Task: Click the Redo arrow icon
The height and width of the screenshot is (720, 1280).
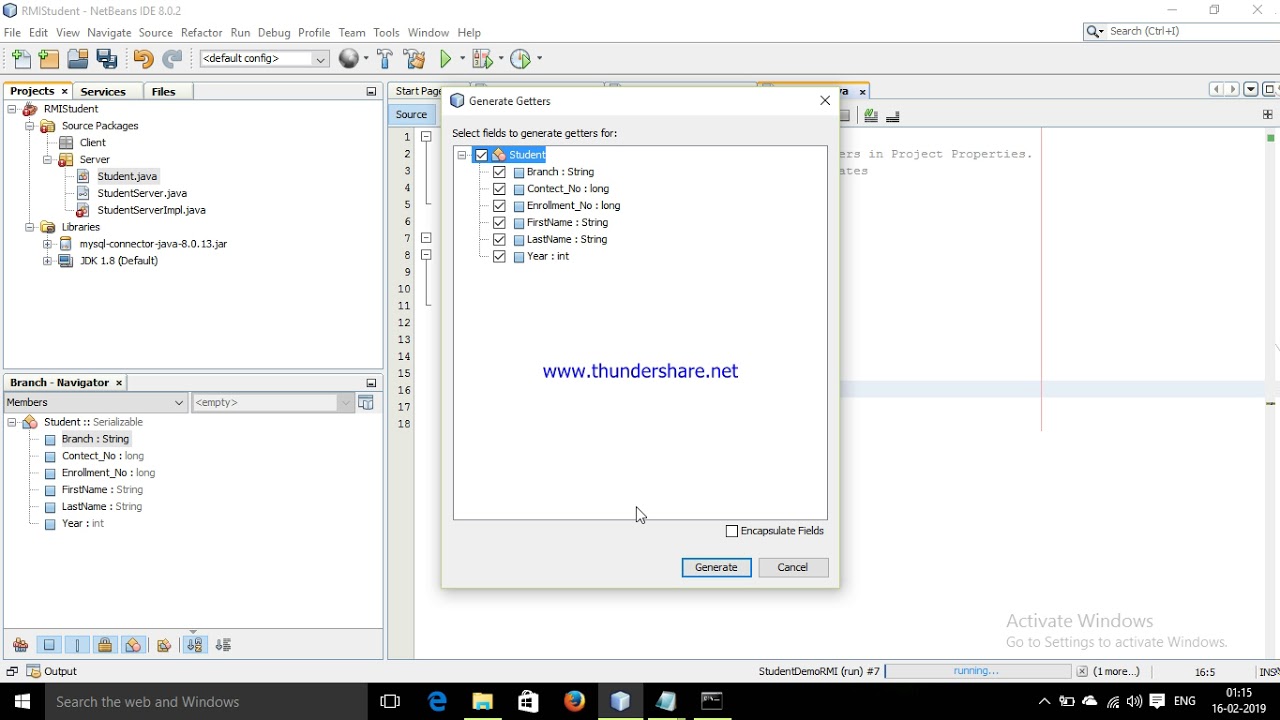Action: pyautogui.click(x=172, y=59)
